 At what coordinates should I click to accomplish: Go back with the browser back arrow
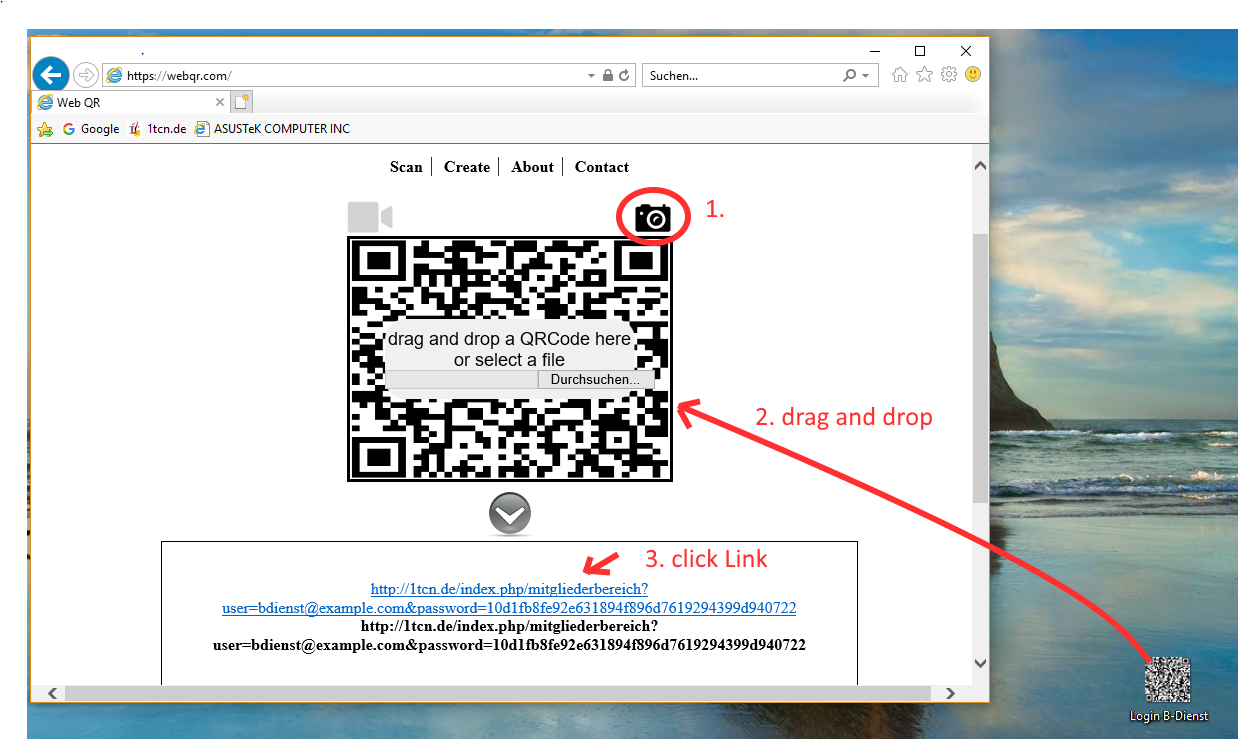50,75
